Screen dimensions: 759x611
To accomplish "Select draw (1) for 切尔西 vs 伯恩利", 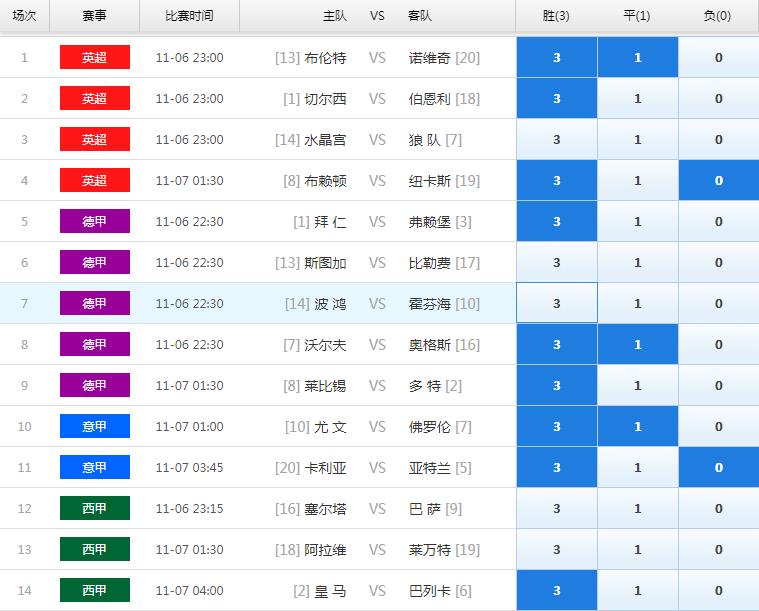I will (x=638, y=99).
